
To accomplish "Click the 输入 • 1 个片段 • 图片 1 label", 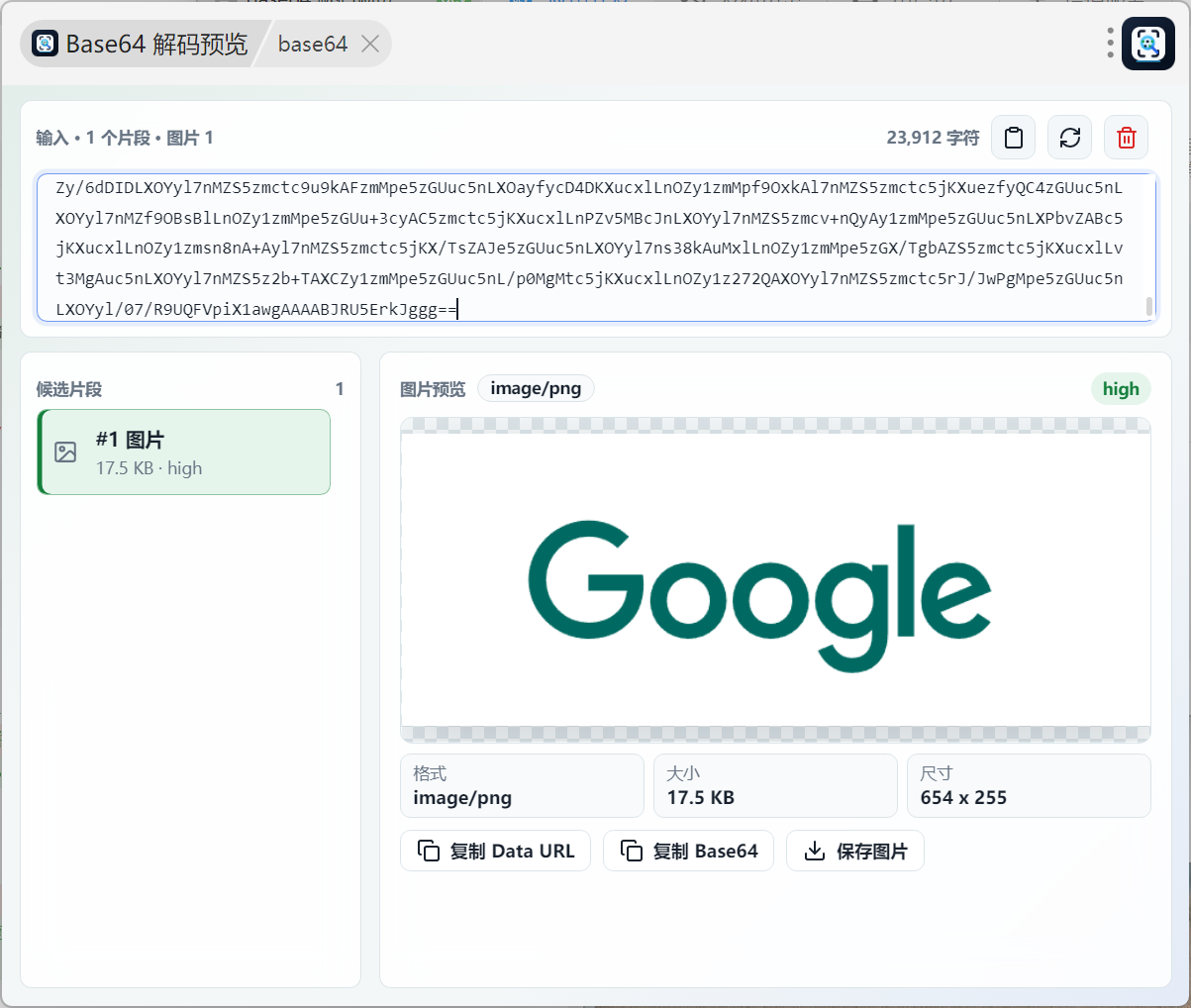I will pyautogui.click(x=125, y=138).
